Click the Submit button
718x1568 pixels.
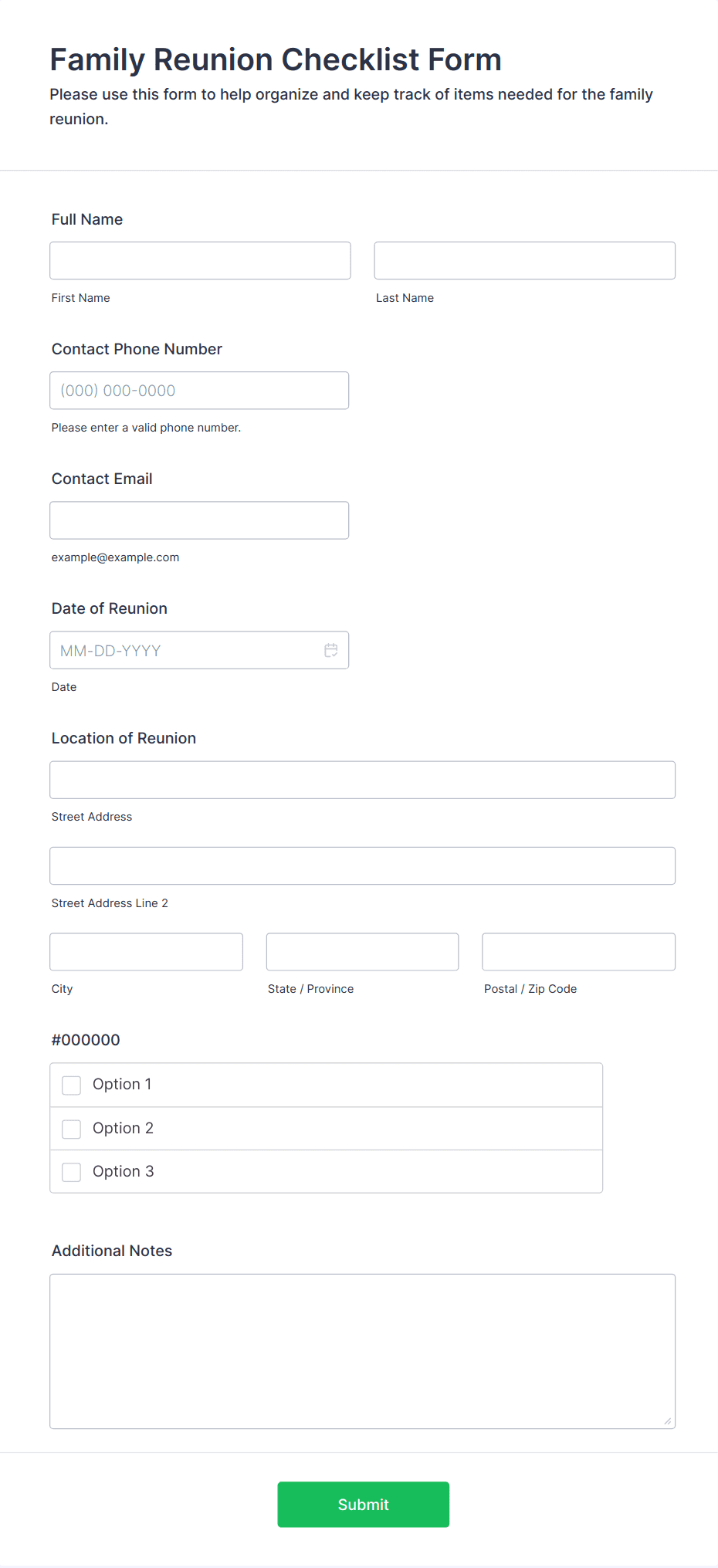coord(363,1504)
